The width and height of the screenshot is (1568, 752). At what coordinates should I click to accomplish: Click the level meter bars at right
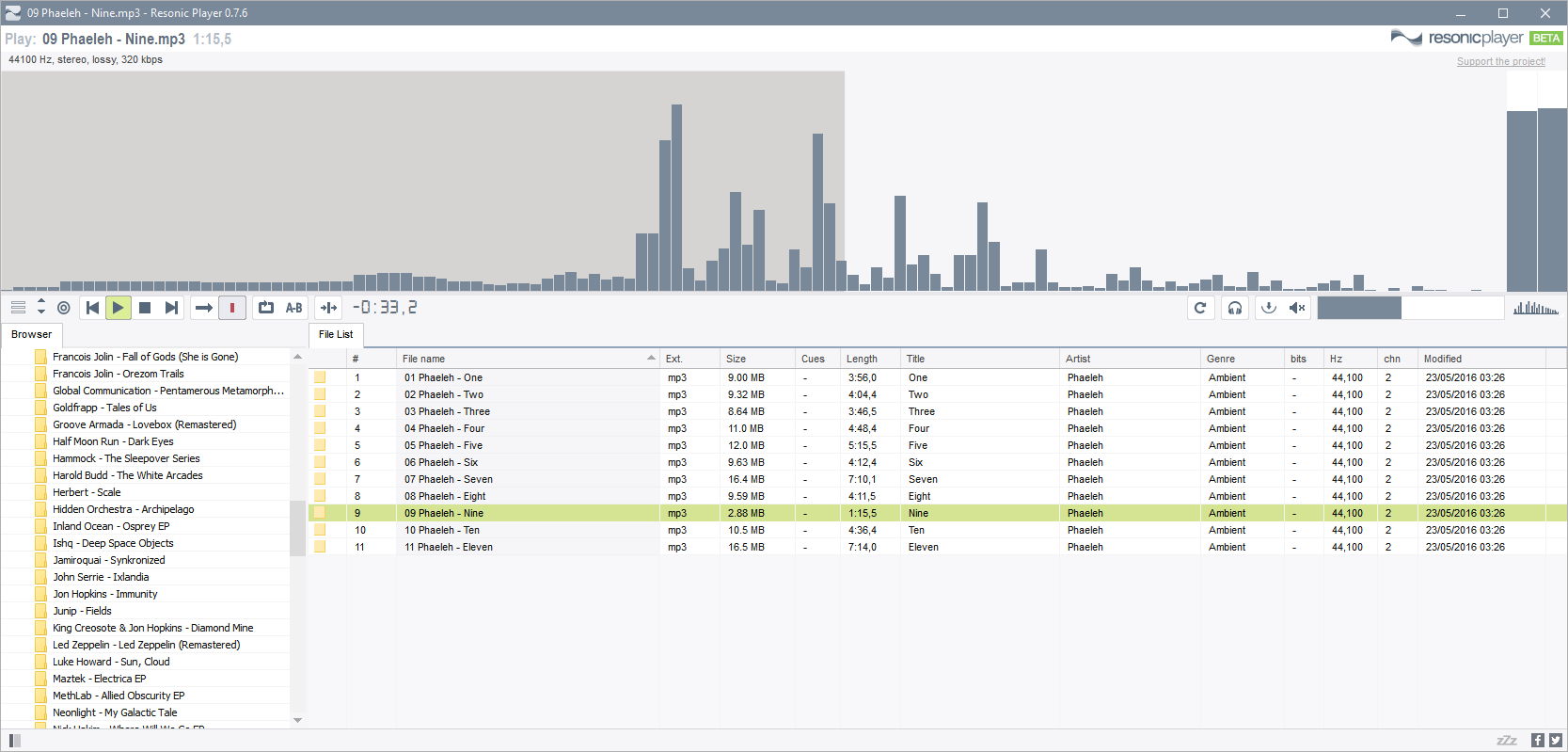[x=1537, y=181]
